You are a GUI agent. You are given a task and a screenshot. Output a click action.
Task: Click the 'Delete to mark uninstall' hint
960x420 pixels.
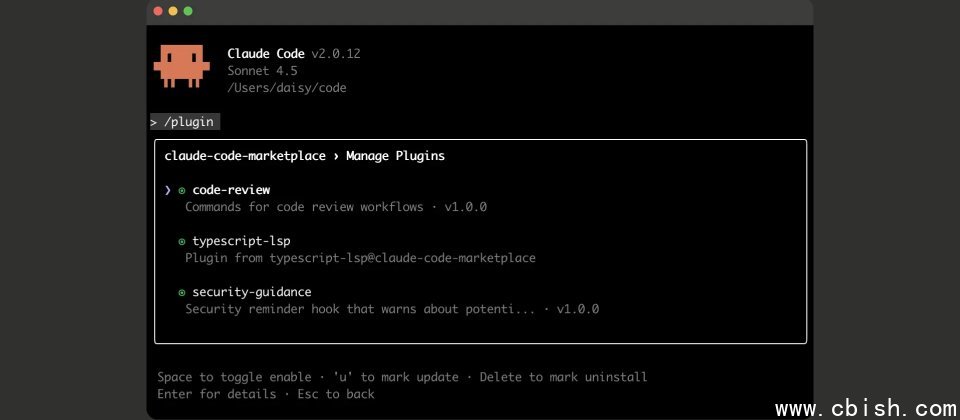563,377
